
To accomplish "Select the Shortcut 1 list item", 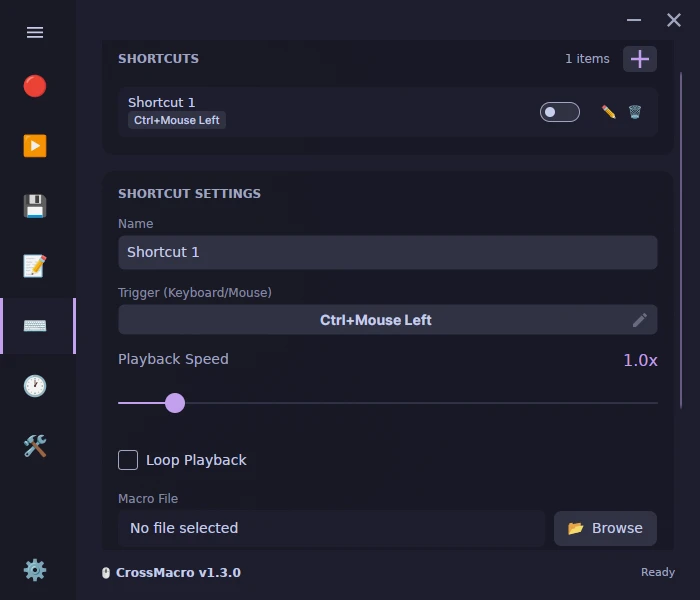I will coord(388,112).
